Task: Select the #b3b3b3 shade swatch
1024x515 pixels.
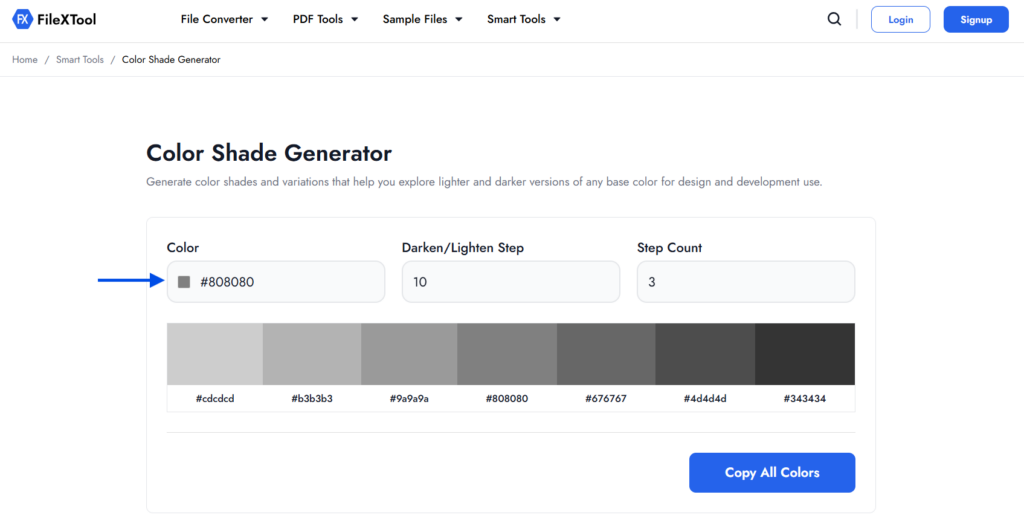Action: click(312, 354)
